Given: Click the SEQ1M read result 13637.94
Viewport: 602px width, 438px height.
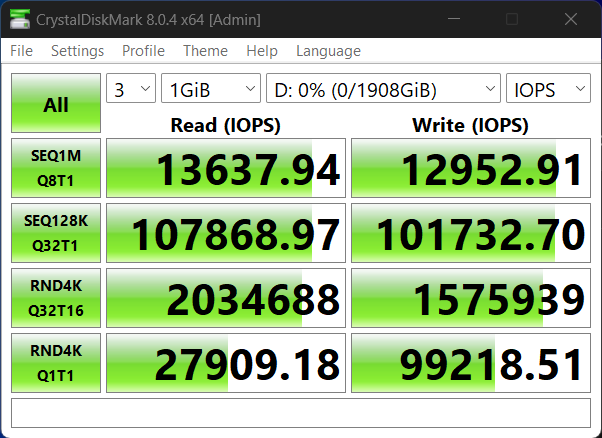Looking at the screenshot, I should click(x=226, y=168).
